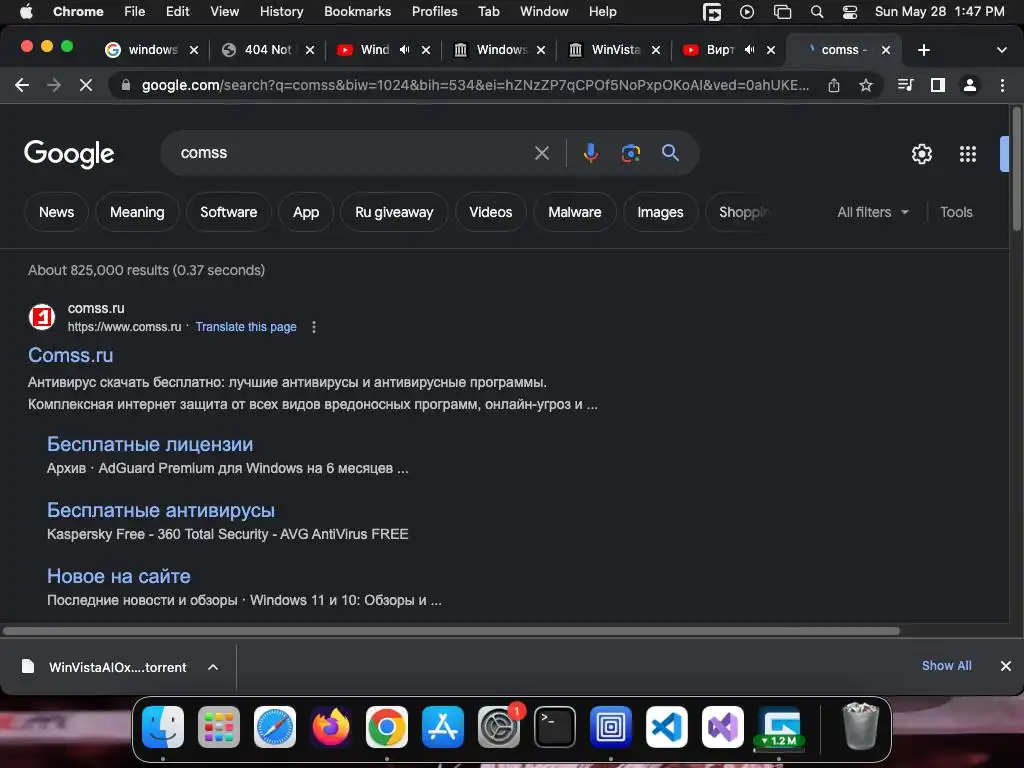The image size is (1024, 768).
Task: Open Google quick settings gear
Action: point(921,154)
